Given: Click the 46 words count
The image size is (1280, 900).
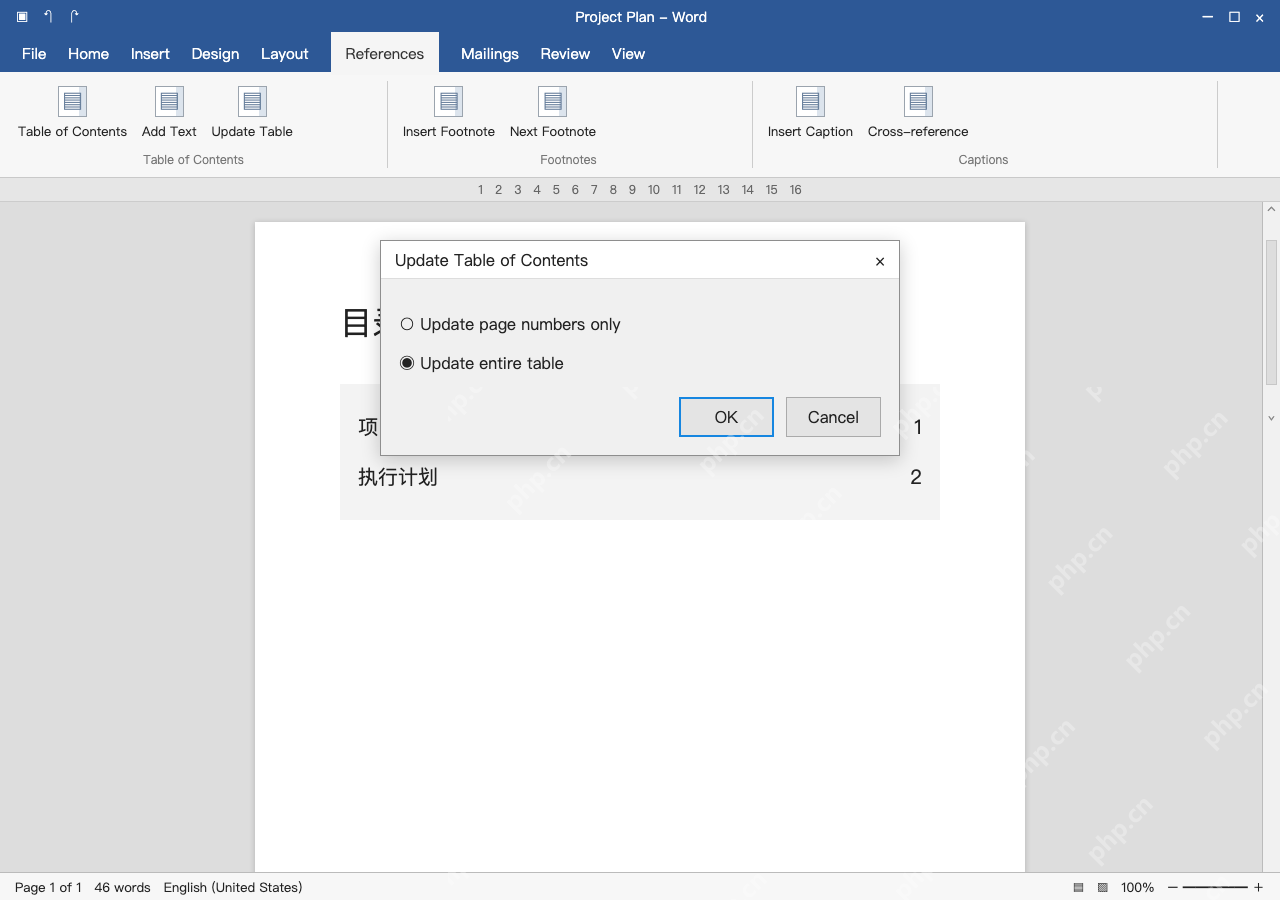Looking at the screenshot, I should coord(122,888).
